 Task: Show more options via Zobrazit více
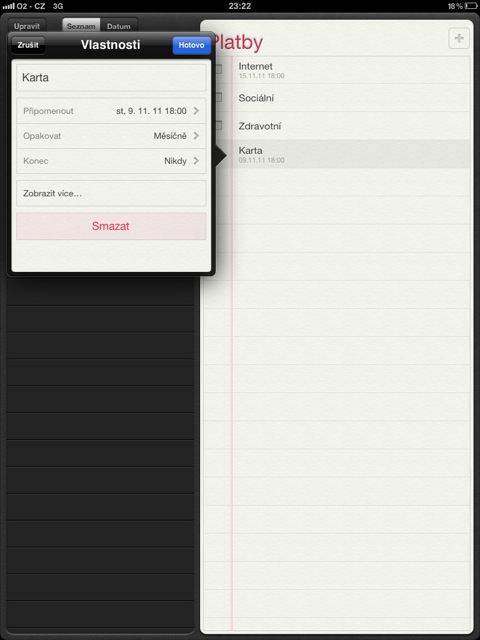coord(111,193)
